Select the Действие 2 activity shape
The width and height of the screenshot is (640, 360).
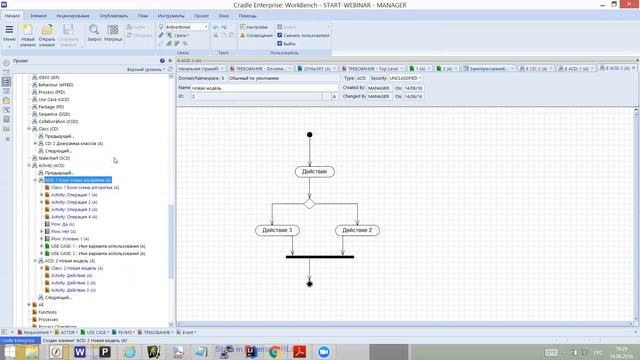click(357, 231)
